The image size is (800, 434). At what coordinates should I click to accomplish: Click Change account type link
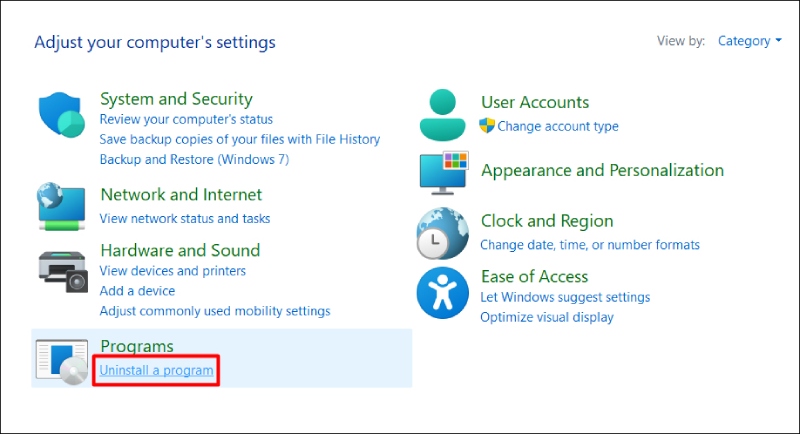[x=558, y=126]
